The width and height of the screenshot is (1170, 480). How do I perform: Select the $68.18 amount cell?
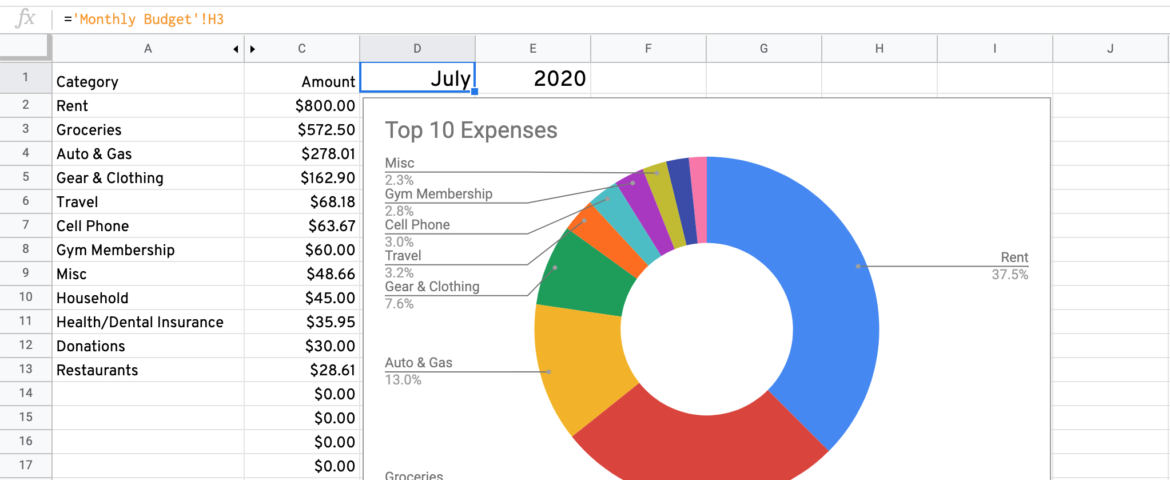(301, 202)
